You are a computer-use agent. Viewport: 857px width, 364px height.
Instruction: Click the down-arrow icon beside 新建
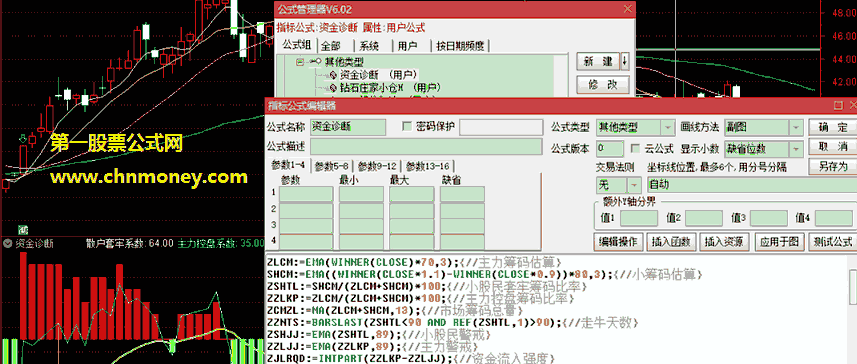pos(625,62)
